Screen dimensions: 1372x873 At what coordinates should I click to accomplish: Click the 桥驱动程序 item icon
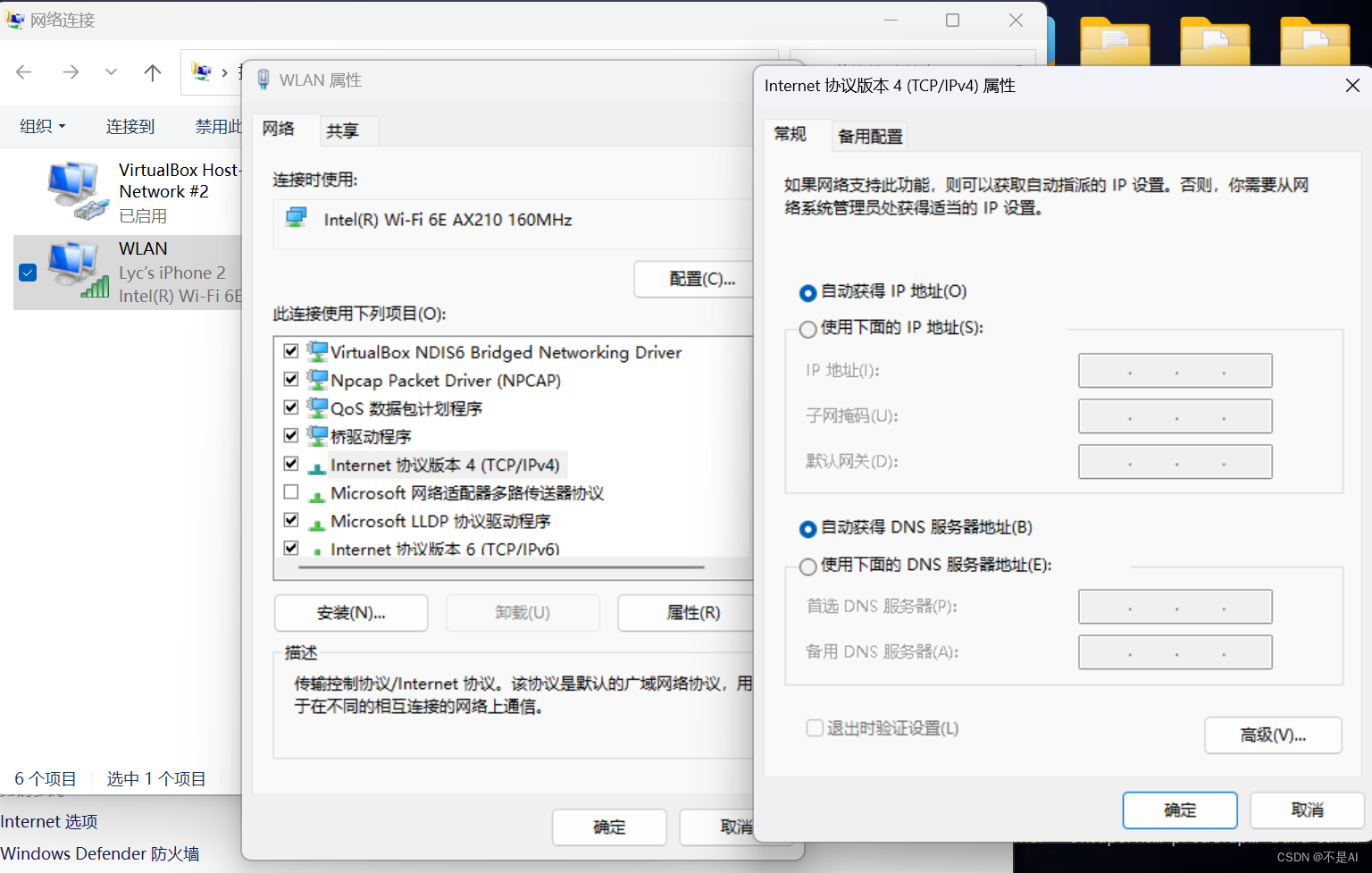coord(317,436)
